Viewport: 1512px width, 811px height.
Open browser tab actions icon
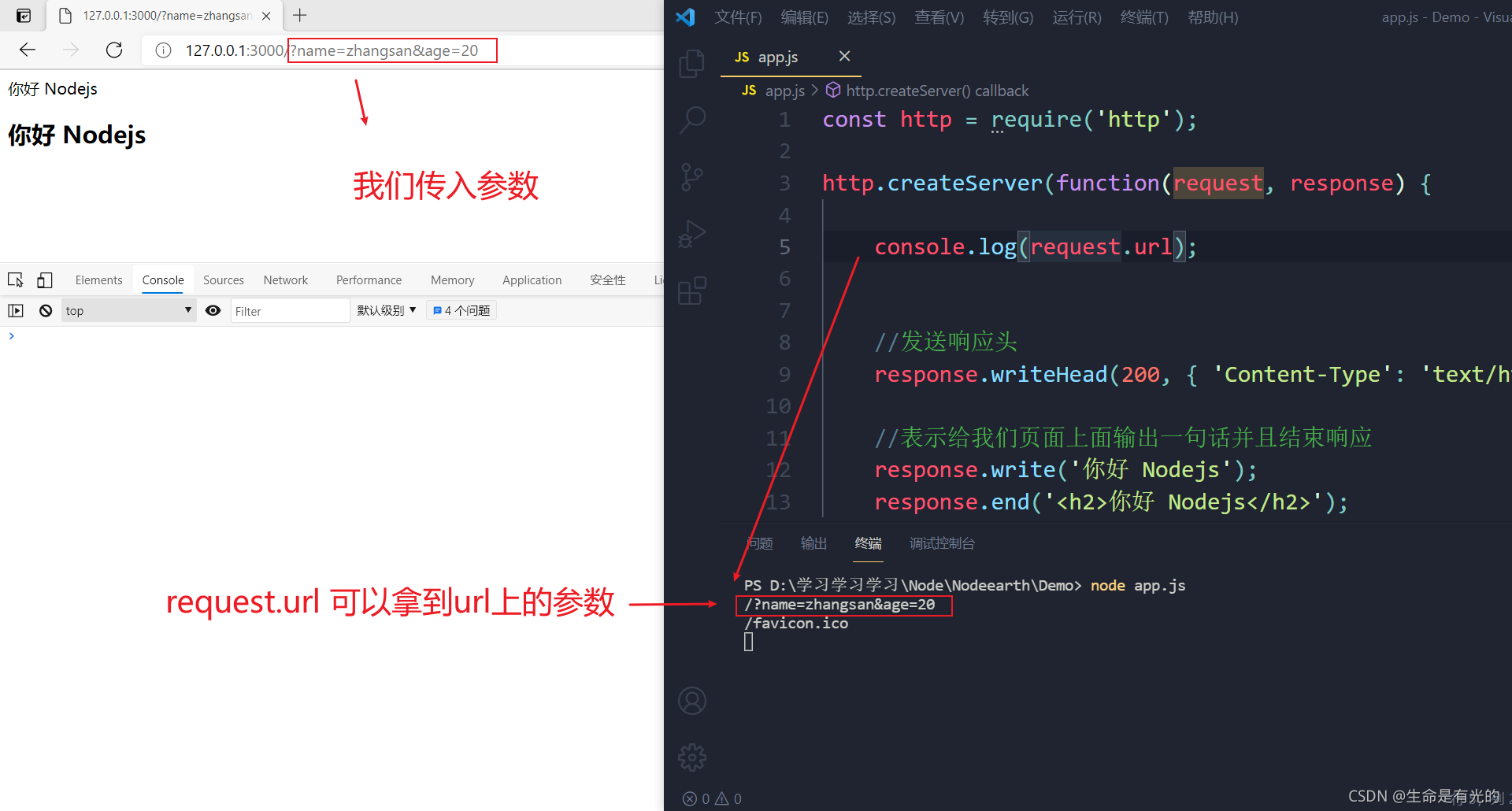coord(24,16)
